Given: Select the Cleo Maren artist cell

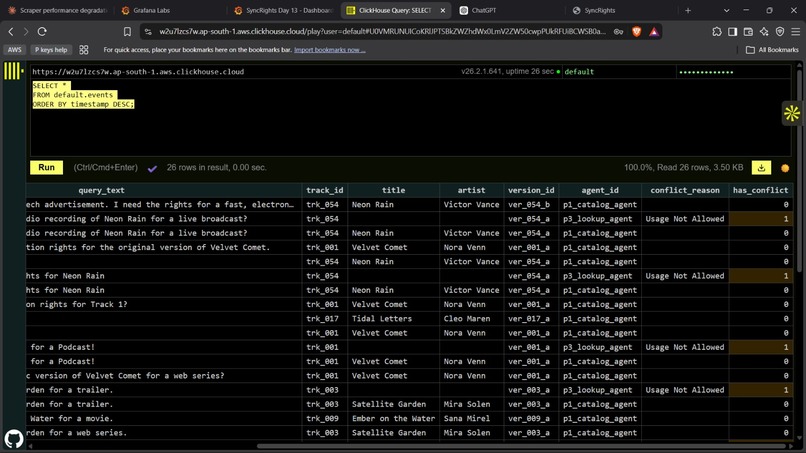Looking at the screenshot, I should click(x=471, y=319).
